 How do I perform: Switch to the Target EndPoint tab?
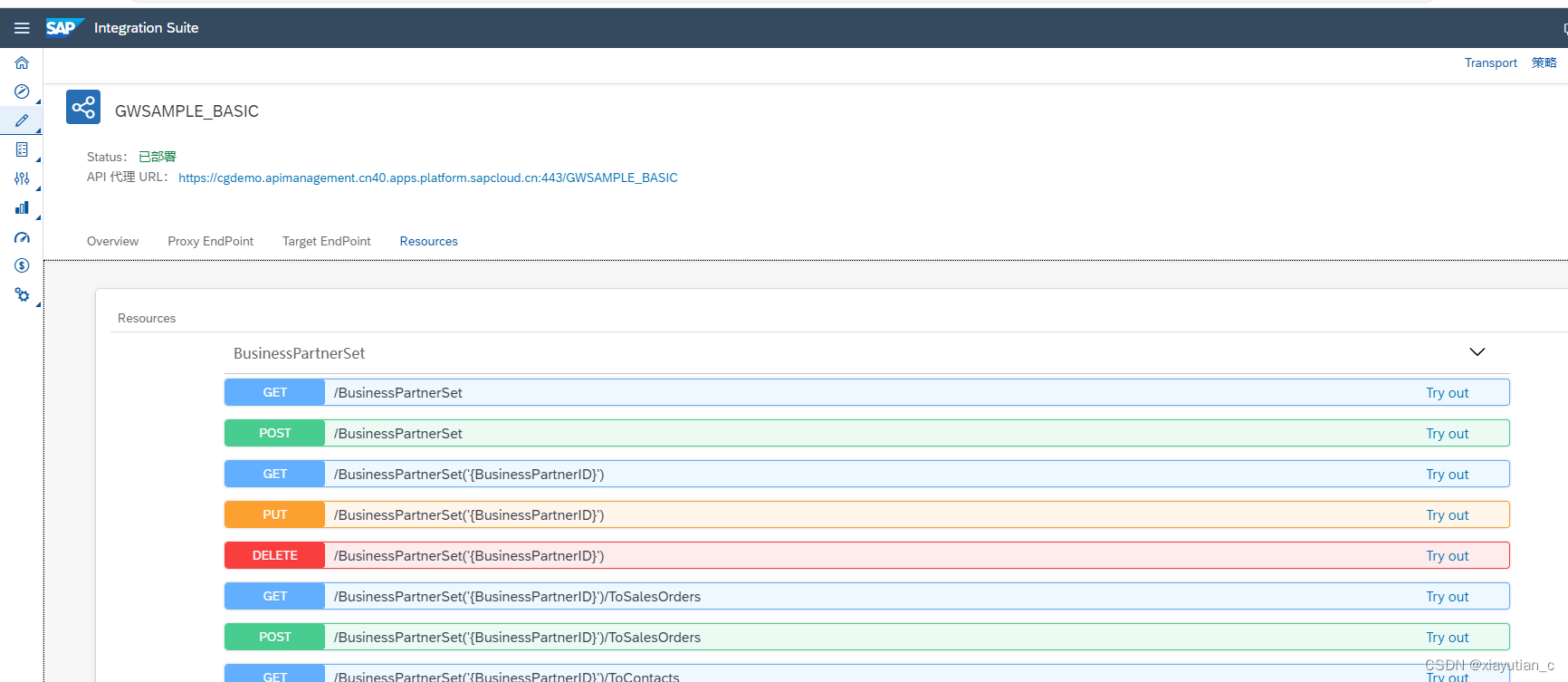[327, 241]
